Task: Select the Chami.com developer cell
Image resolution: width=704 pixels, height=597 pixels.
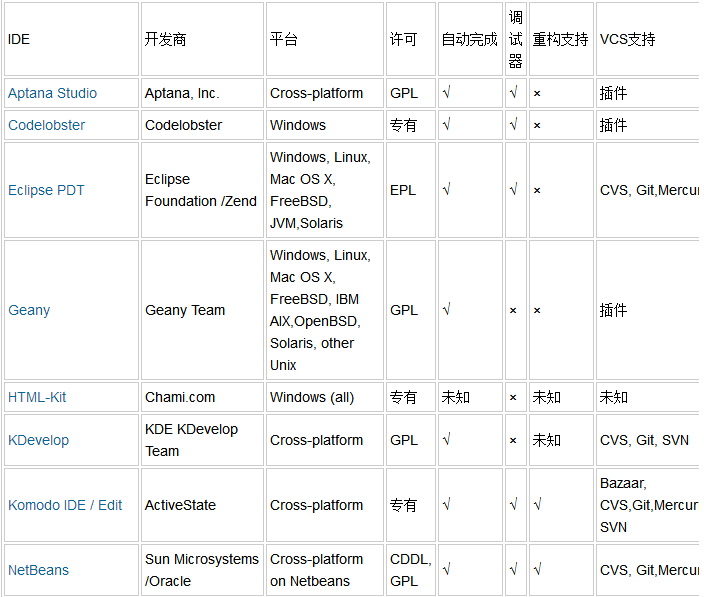Action: pos(180,397)
